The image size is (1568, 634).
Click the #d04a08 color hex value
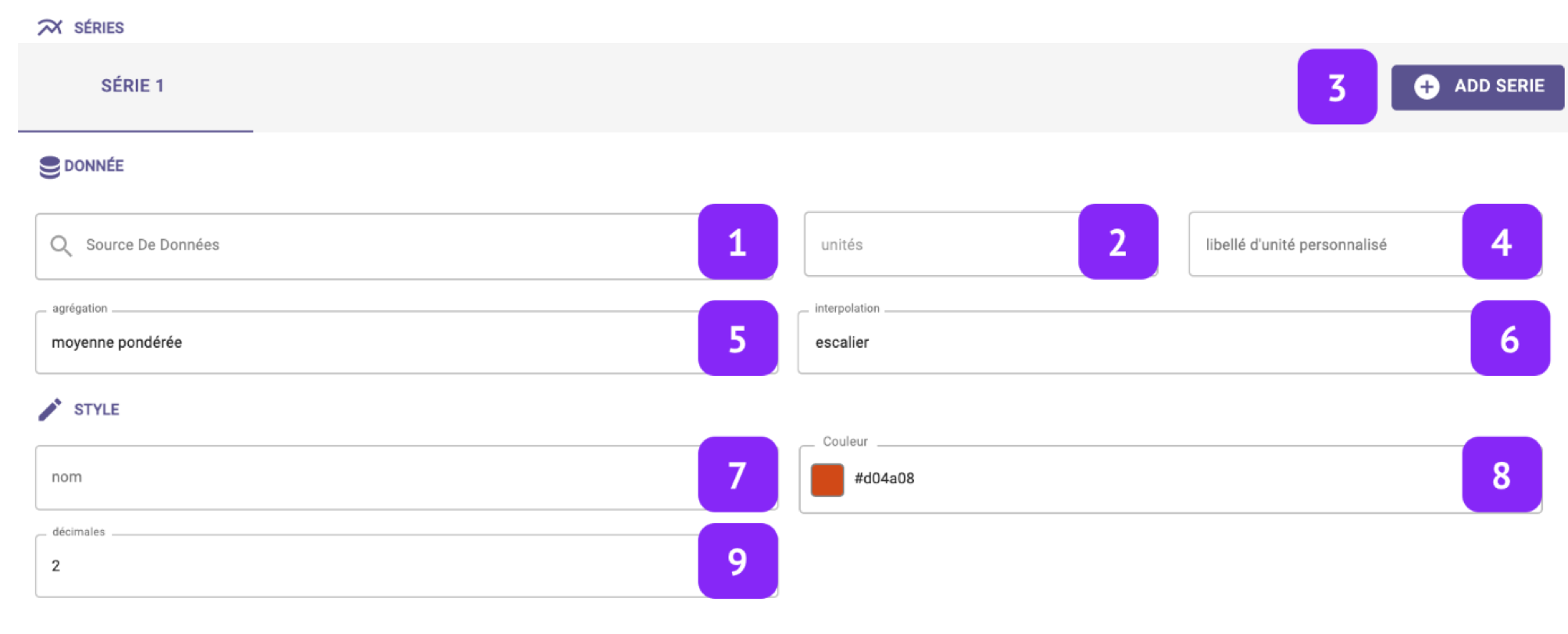884,478
